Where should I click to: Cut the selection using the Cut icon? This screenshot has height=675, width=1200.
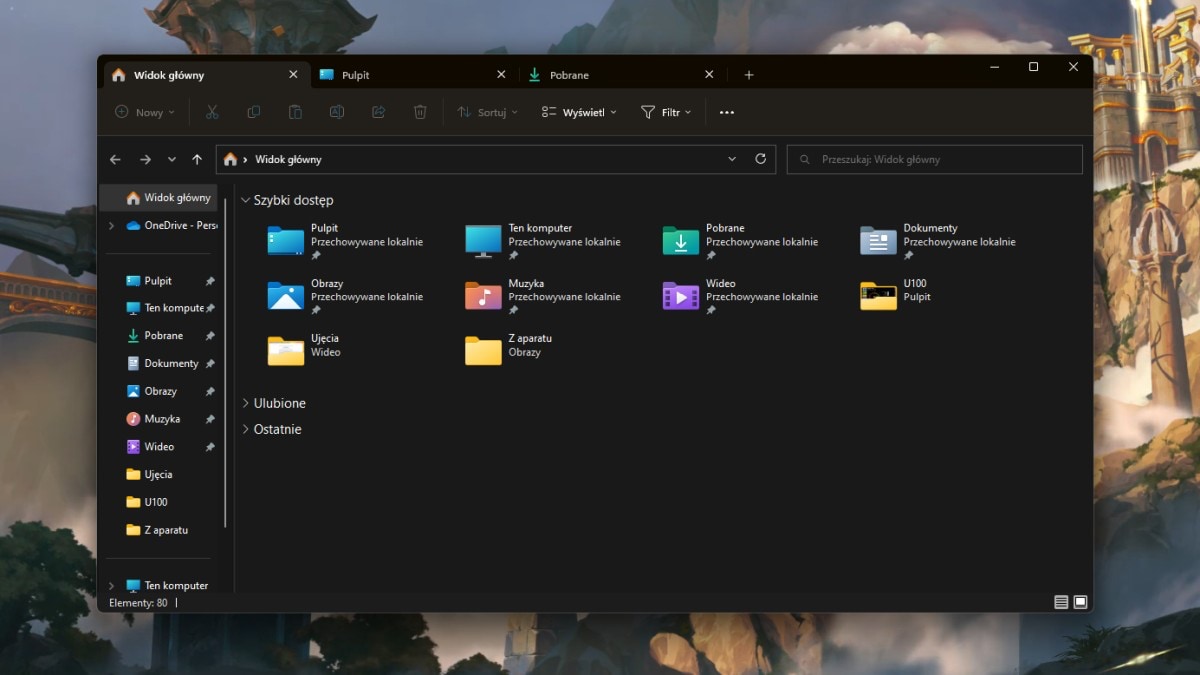(212, 112)
